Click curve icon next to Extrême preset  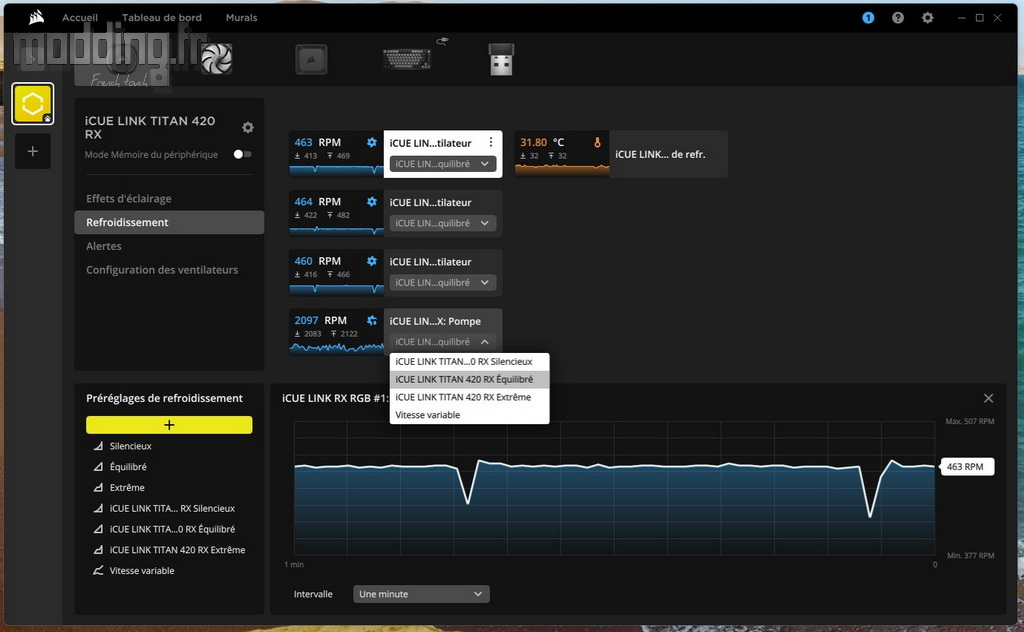(98, 488)
